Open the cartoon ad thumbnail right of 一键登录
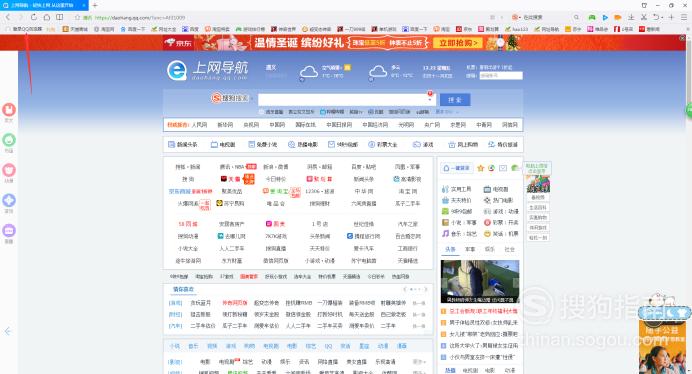The width and height of the screenshot is (692, 374). pos(538,184)
